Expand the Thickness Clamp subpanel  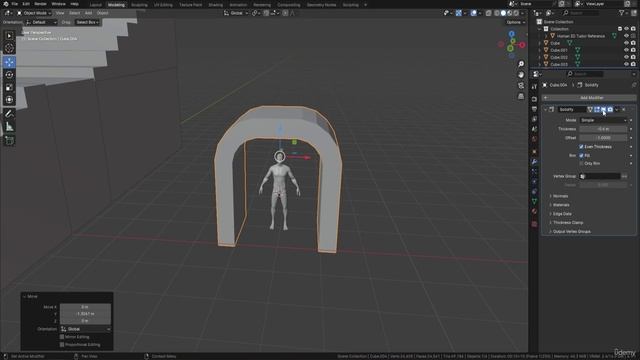pyautogui.click(x=567, y=223)
